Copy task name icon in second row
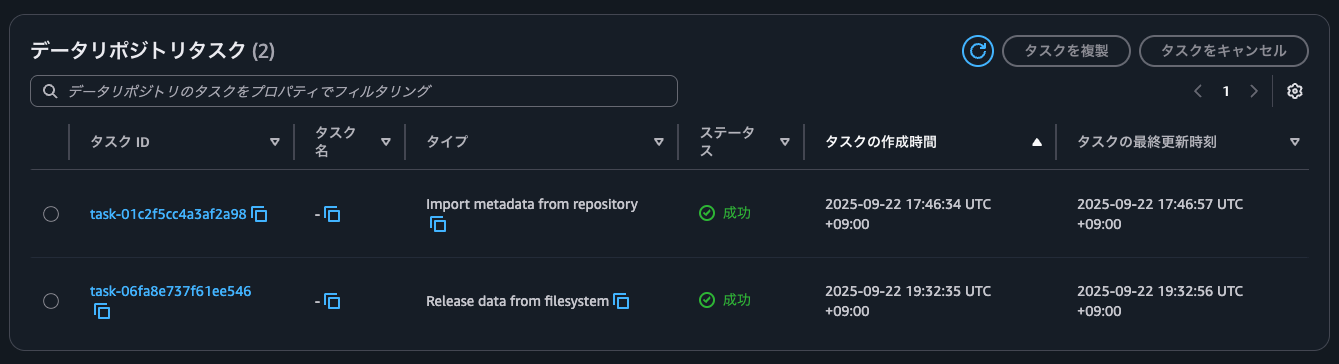Viewport: 1339px width, 364px height. click(333, 301)
